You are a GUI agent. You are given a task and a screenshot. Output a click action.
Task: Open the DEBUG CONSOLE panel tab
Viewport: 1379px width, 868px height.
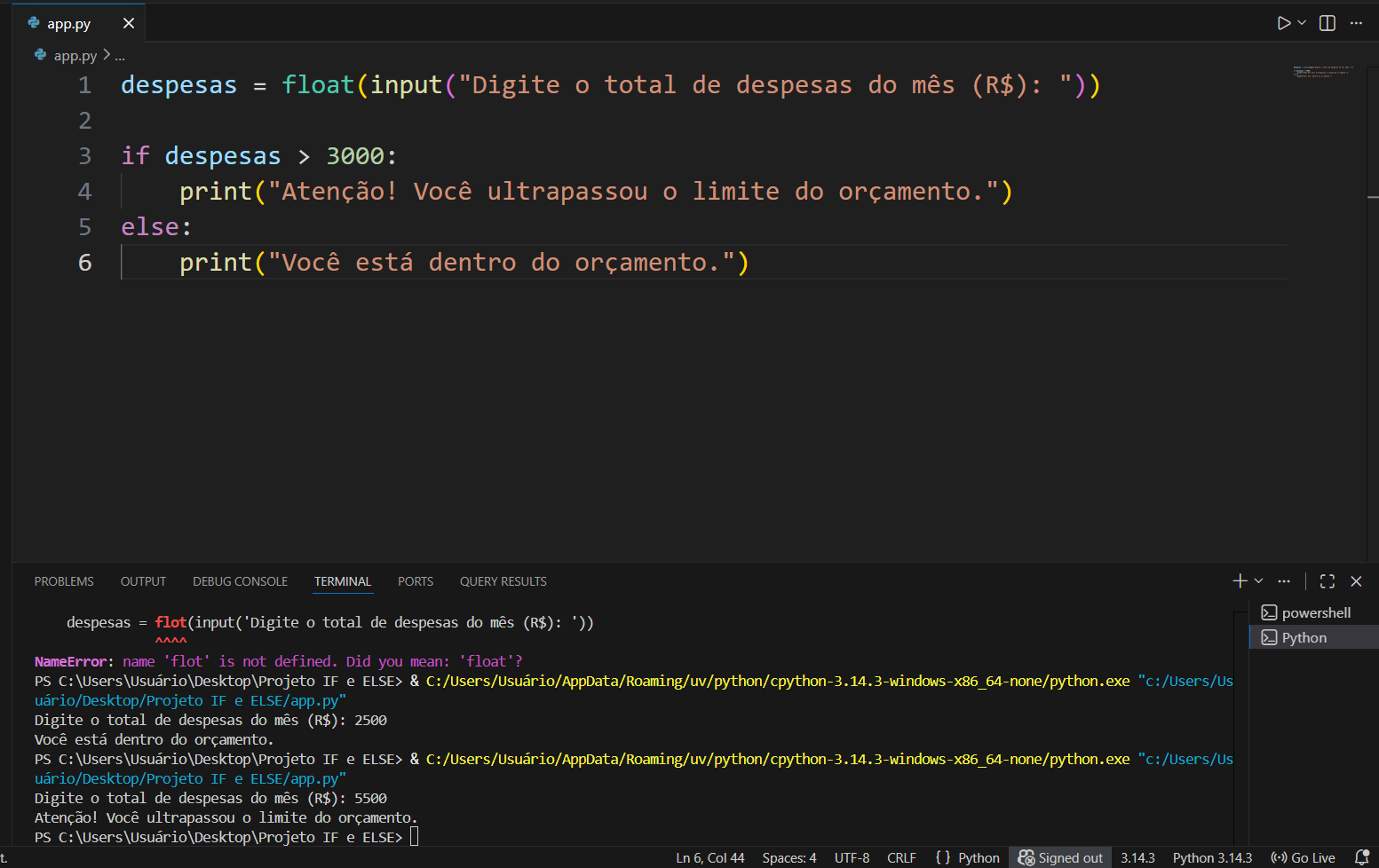240,581
